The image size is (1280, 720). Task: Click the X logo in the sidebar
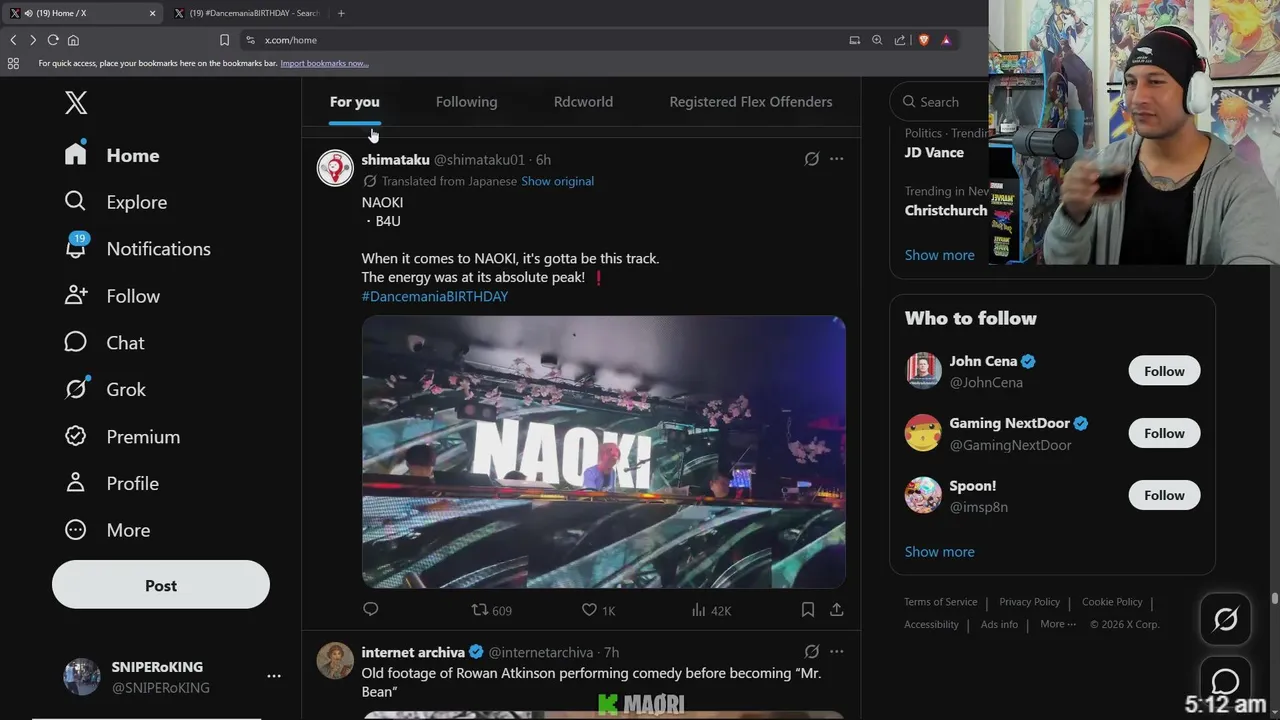(x=76, y=102)
